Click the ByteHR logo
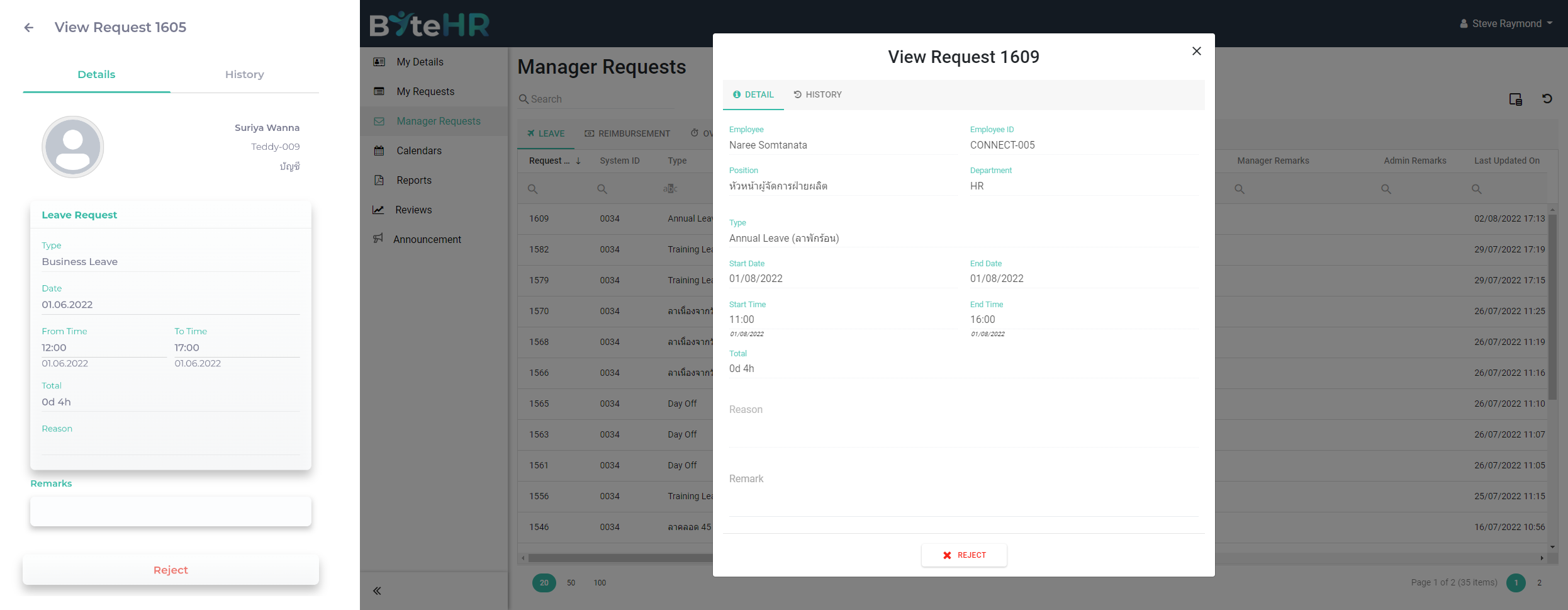 [x=429, y=25]
